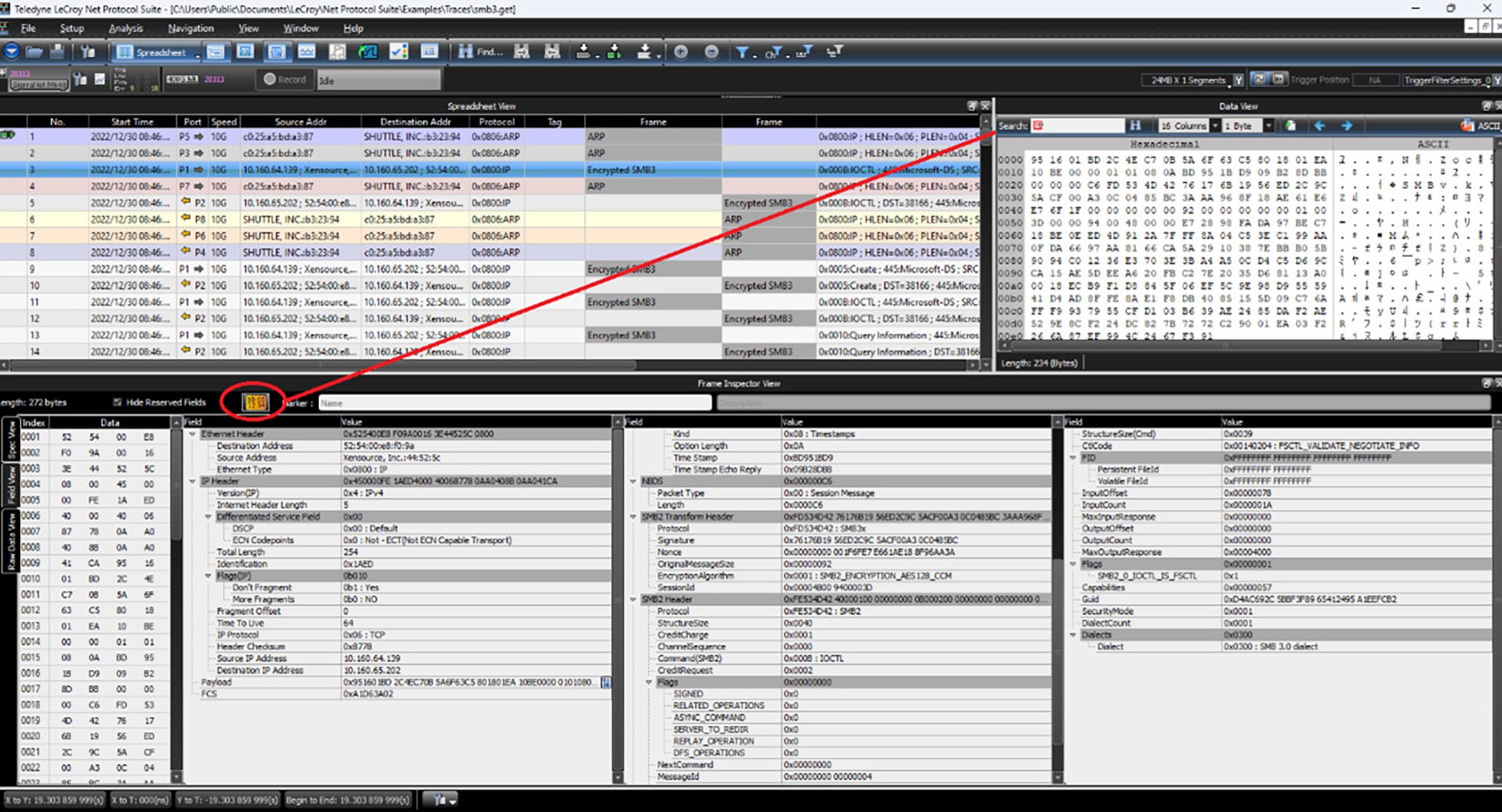Click the Marker Name input field
The height and width of the screenshot is (812, 1502).
coord(514,402)
